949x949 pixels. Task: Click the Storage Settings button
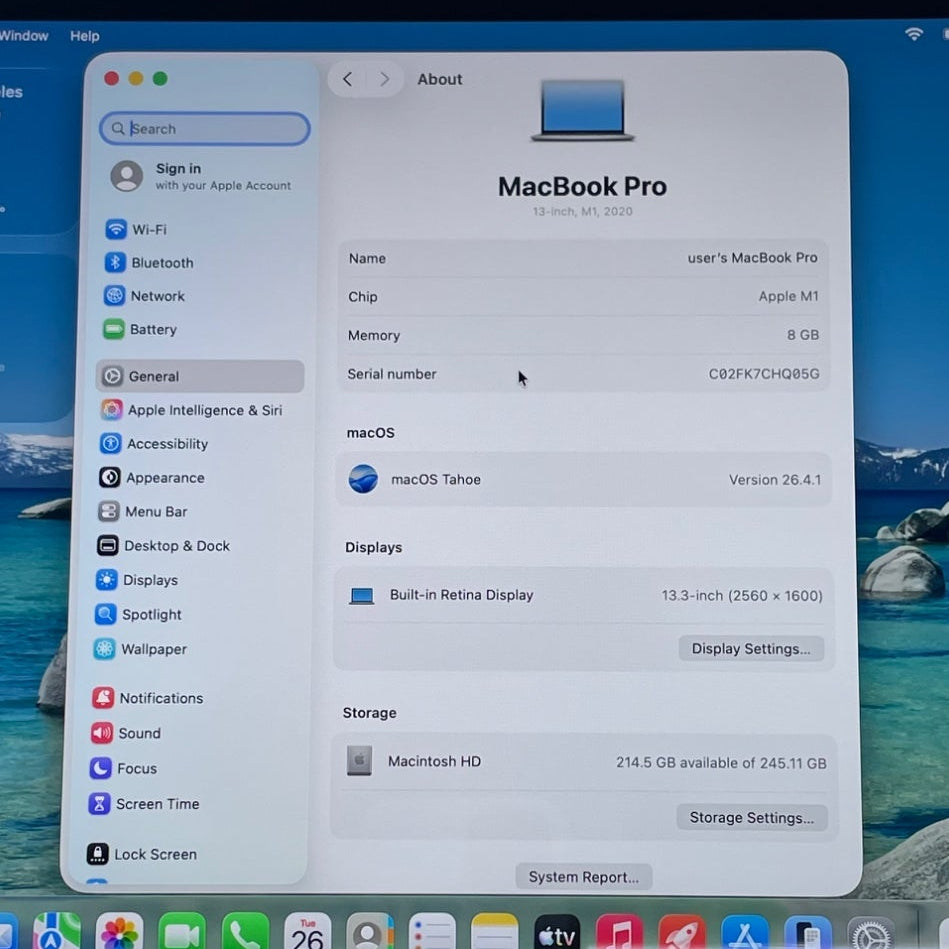pos(752,818)
